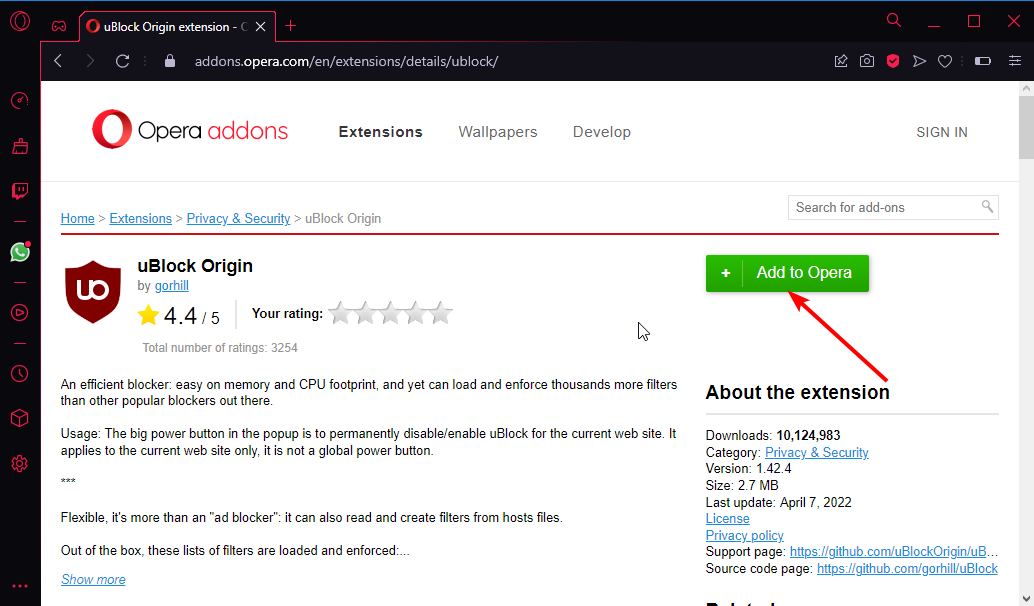This screenshot has width=1034, height=606.
Task: Open WhatsApp in the sidebar
Action: tap(20, 252)
